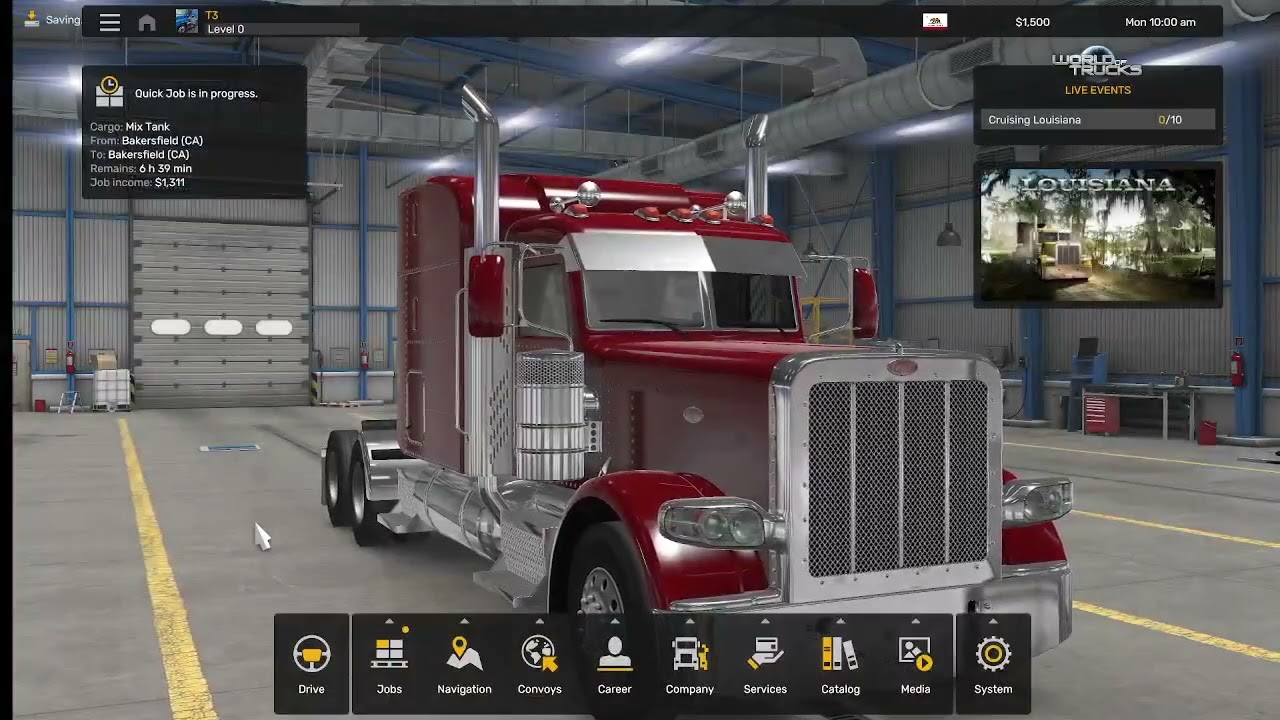Open the Company management menu
The image size is (1280, 720).
point(689,664)
